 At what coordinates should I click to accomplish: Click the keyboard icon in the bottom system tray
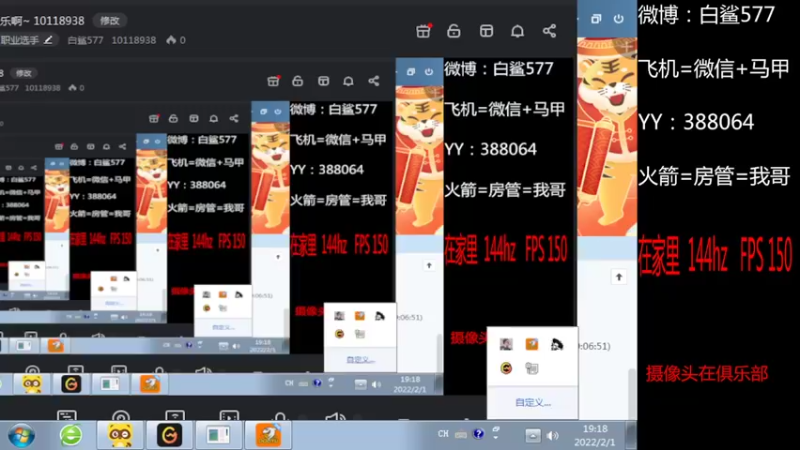[461, 435]
